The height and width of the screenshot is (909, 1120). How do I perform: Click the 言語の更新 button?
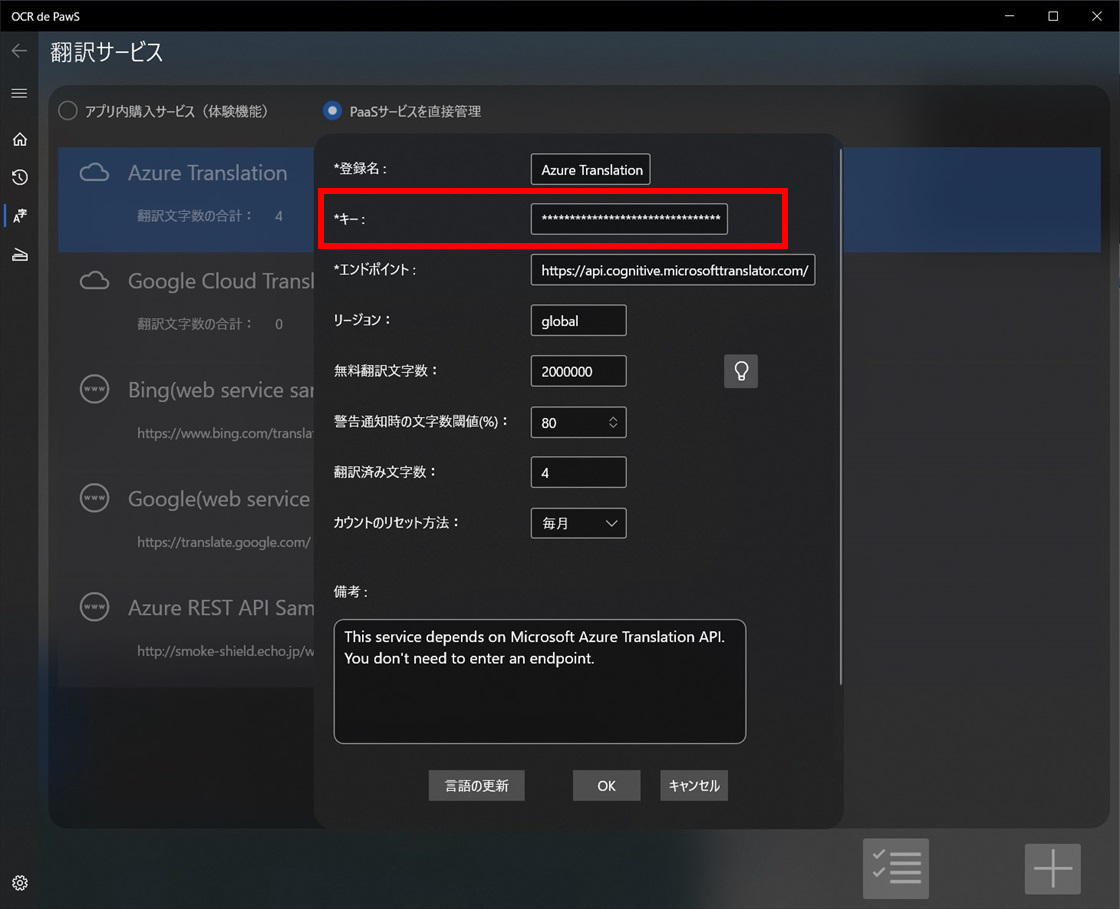[x=476, y=785]
